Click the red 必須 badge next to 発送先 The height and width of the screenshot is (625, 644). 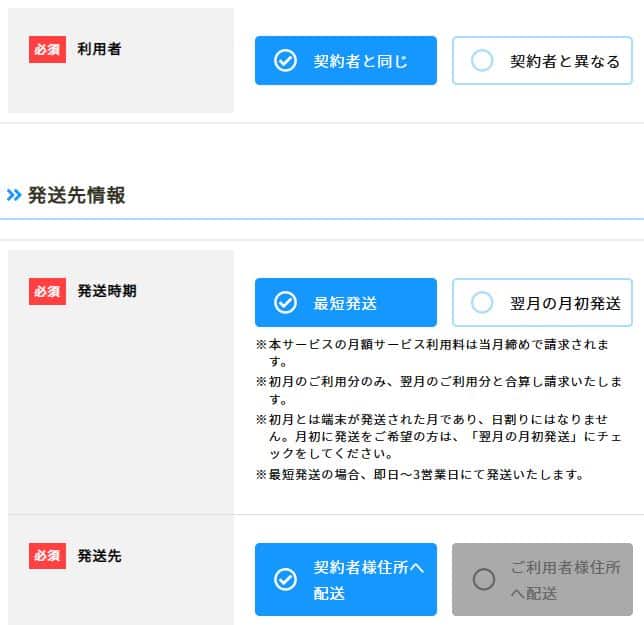click(47, 555)
